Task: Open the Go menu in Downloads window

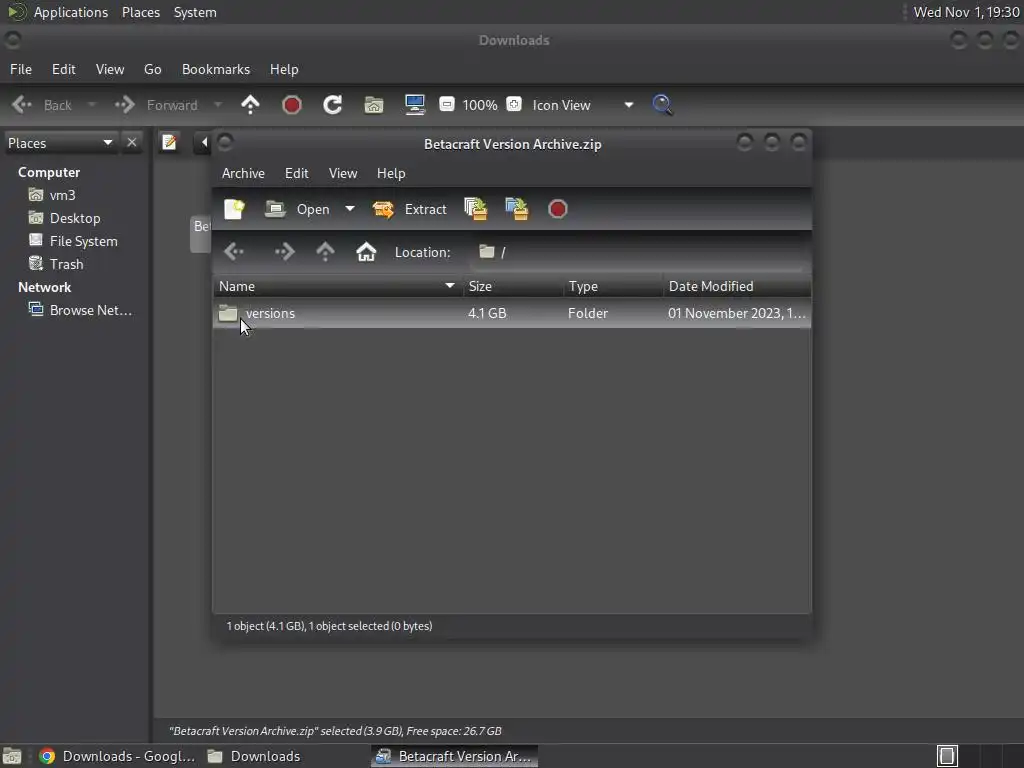Action: [x=153, y=69]
